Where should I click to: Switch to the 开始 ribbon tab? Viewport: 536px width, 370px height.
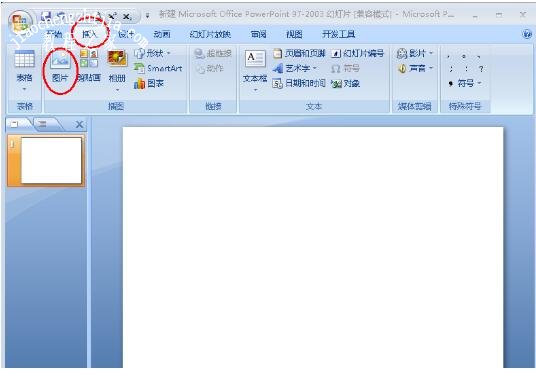coord(54,34)
